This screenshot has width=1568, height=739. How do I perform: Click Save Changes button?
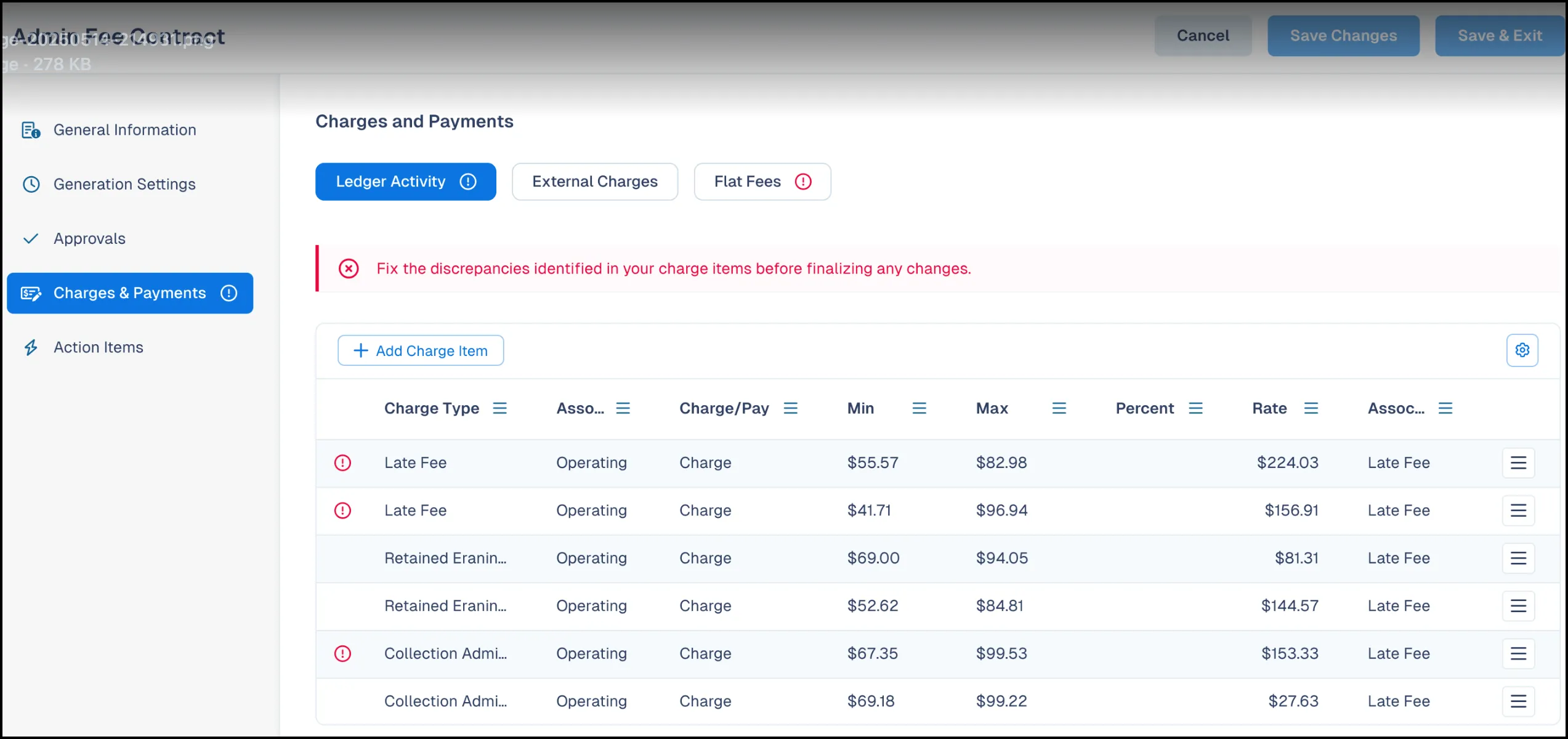pos(1343,36)
